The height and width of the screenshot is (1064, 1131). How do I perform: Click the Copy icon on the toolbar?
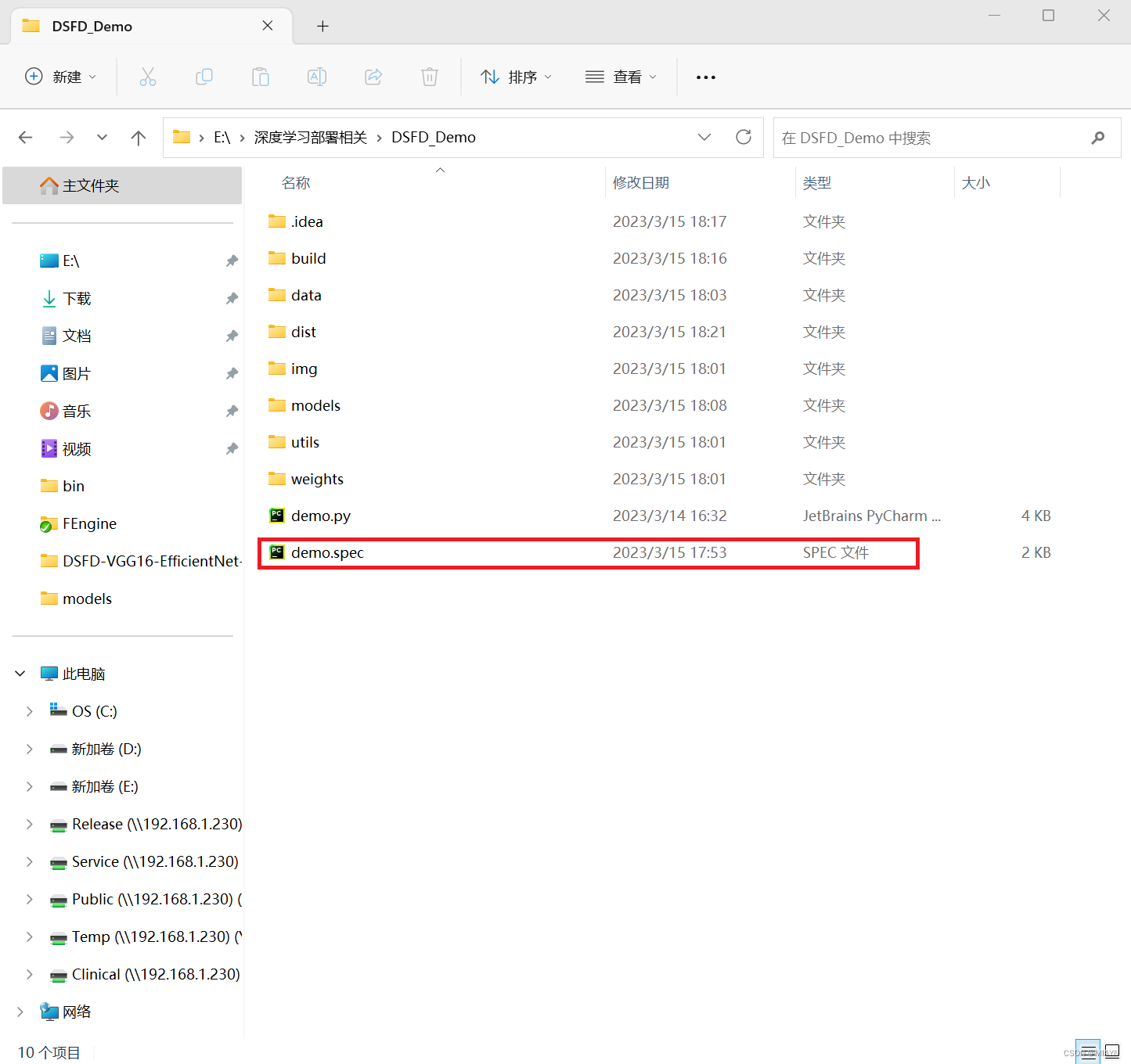click(204, 77)
